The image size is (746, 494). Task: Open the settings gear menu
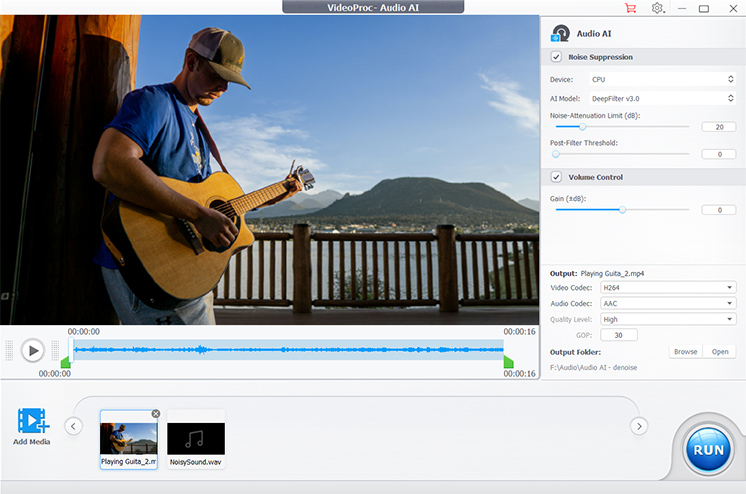[x=658, y=8]
